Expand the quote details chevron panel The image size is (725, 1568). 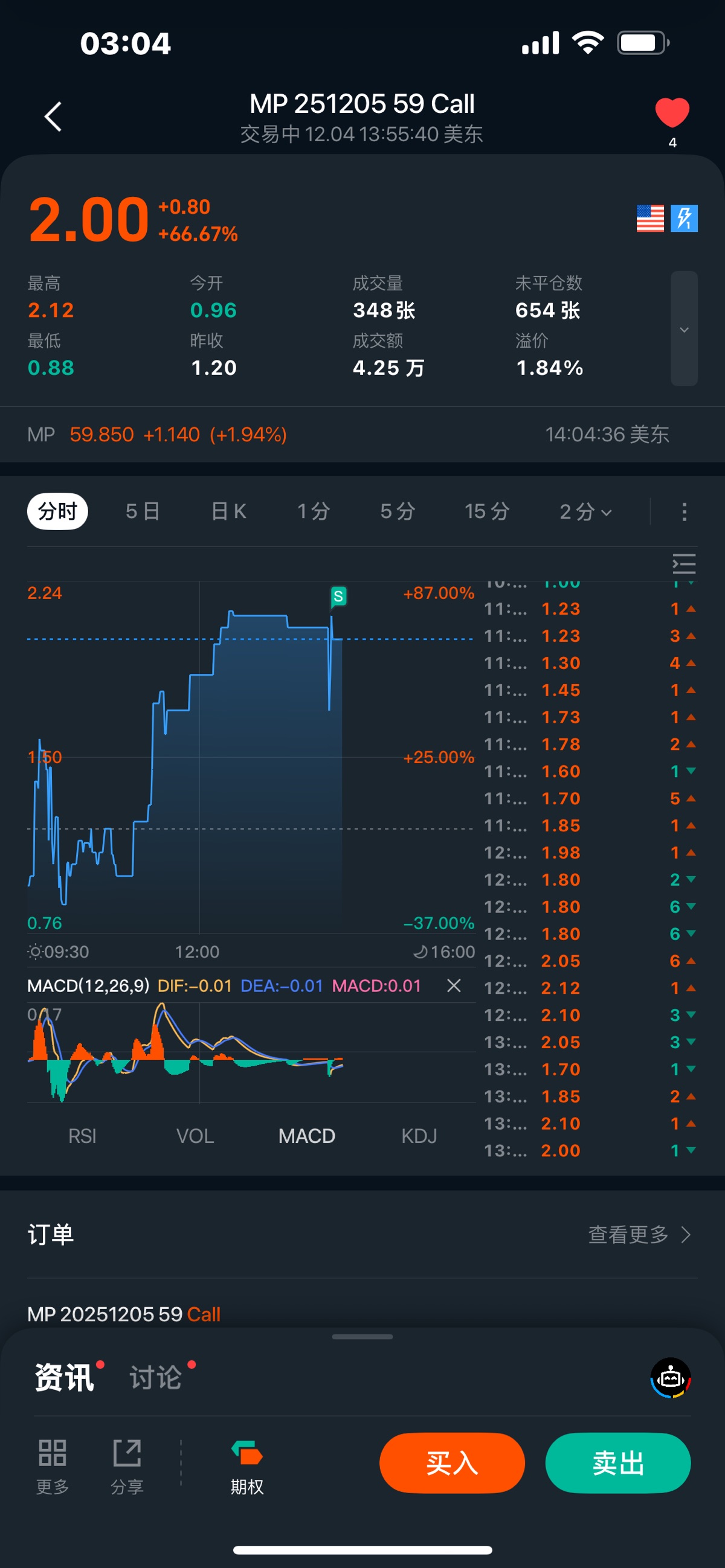683,328
